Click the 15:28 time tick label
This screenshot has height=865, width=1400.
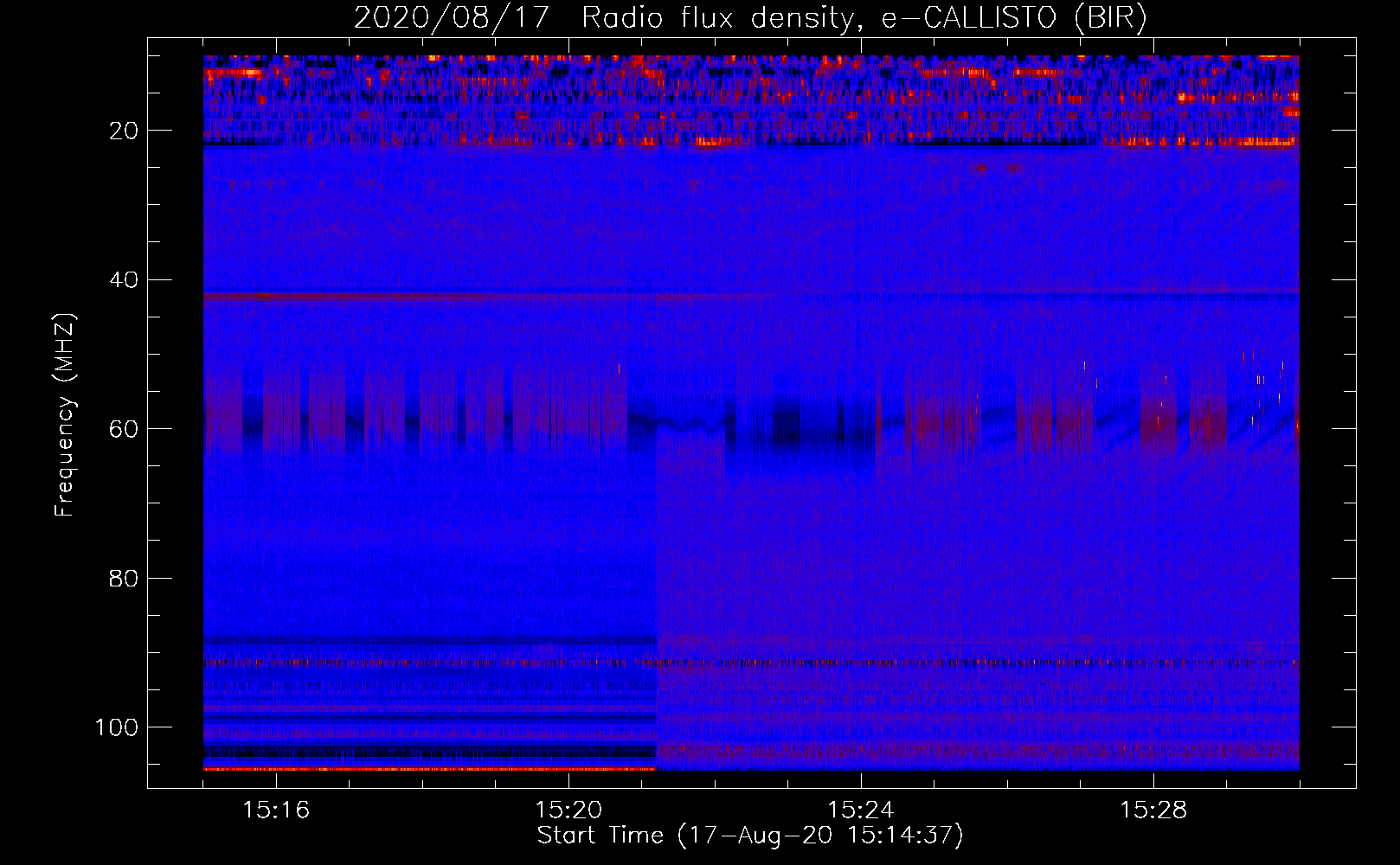click(x=1153, y=811)
